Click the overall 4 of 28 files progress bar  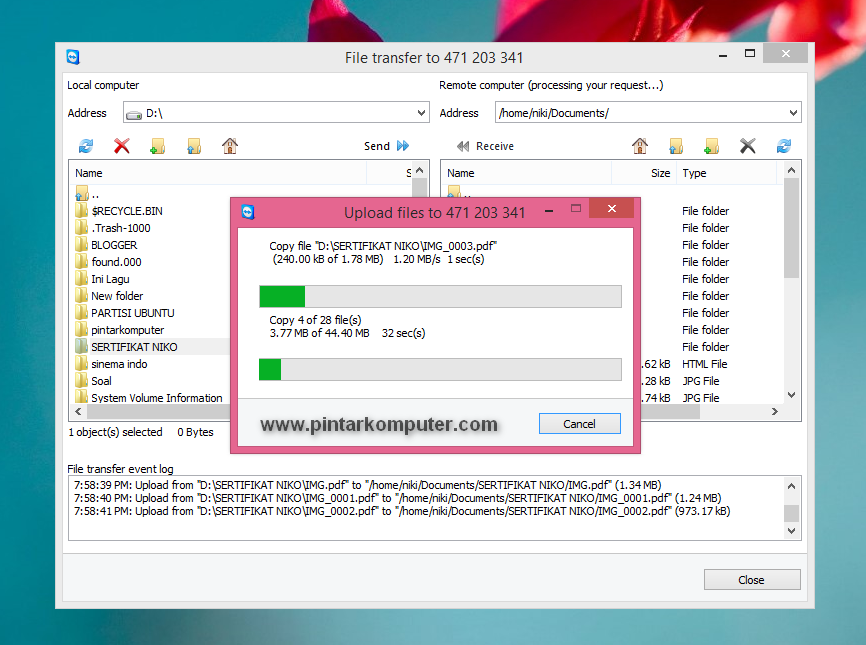[x=440, y=369]
